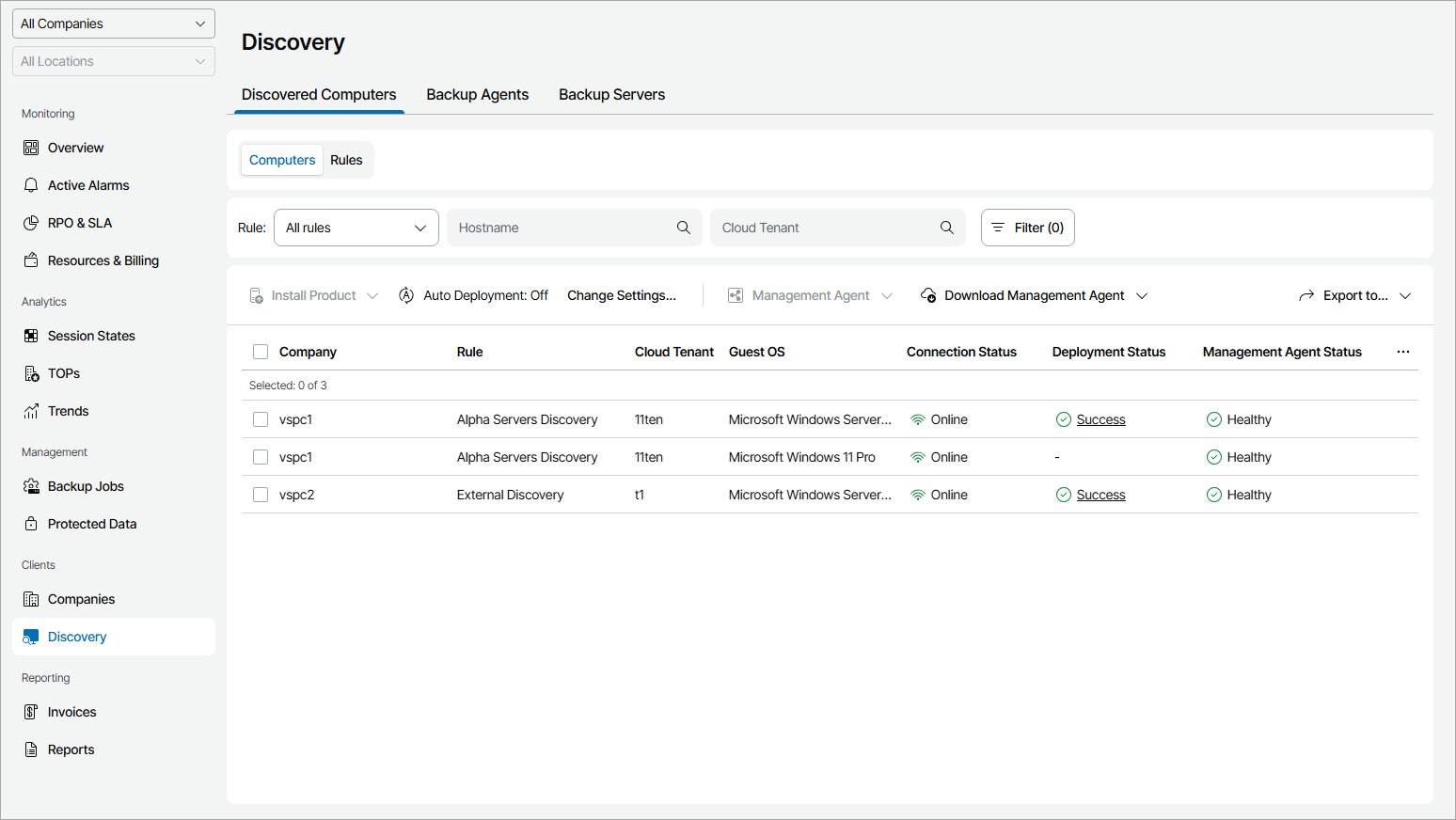Expand the All Companies dropdown
The image size is (1456, 820).
click(x=114, y=24)
